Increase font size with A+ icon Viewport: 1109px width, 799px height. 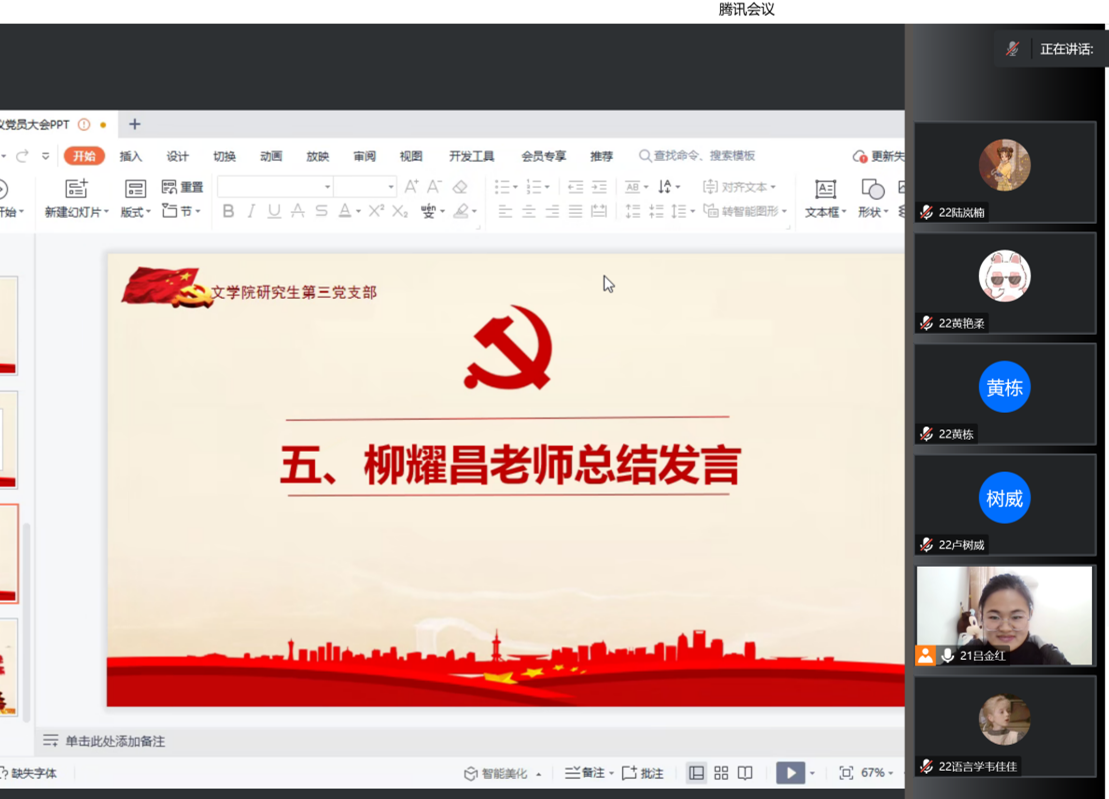coord(412,187)
